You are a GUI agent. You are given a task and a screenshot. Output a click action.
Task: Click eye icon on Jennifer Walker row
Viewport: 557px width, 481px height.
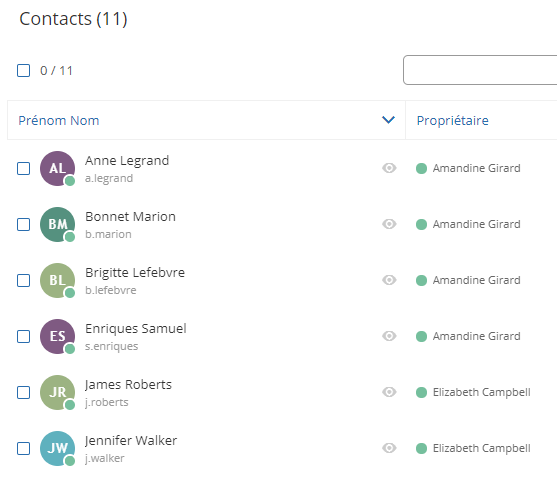(x=389, y=448)
